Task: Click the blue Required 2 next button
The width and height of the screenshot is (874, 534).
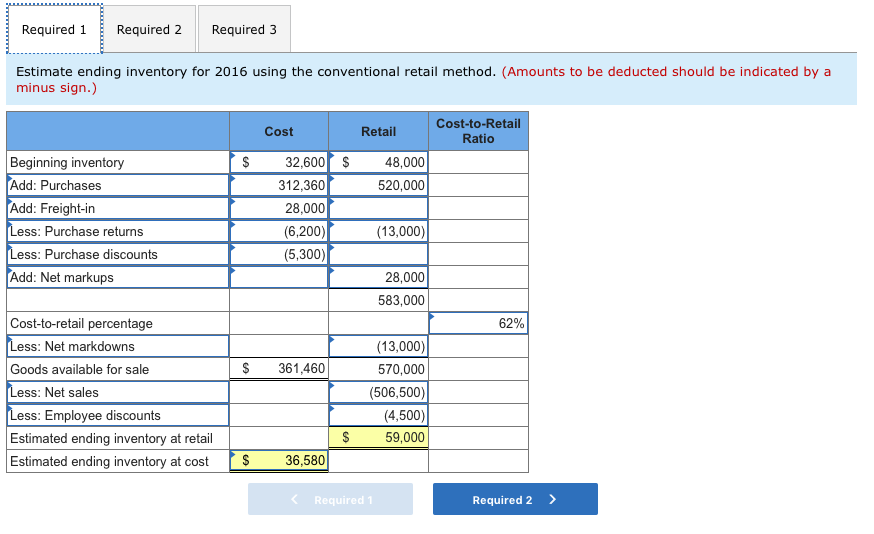Action: point(514,499)
